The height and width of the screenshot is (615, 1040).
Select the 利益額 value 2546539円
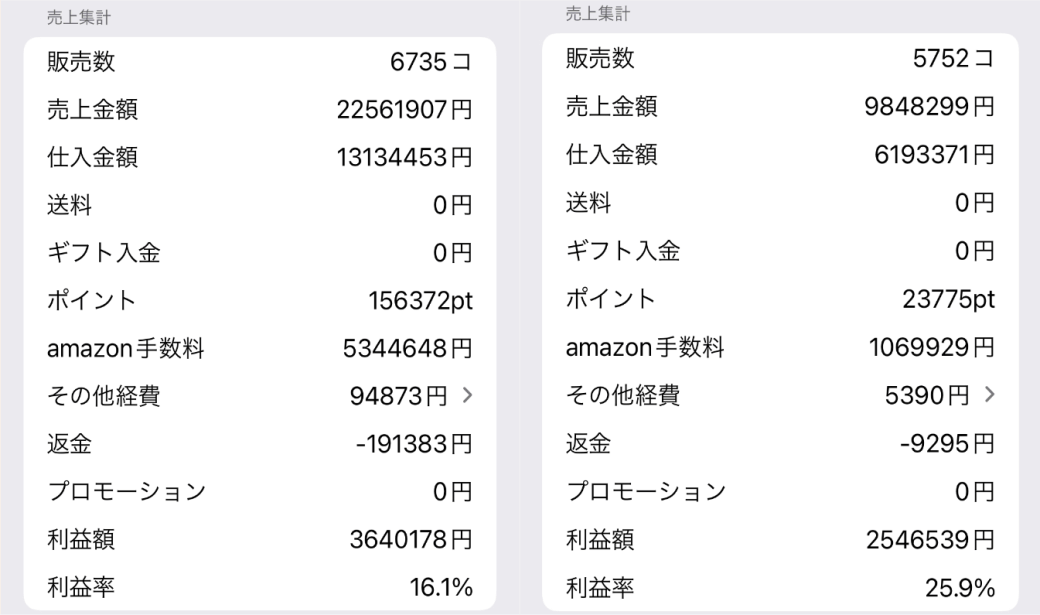(931, 540)
